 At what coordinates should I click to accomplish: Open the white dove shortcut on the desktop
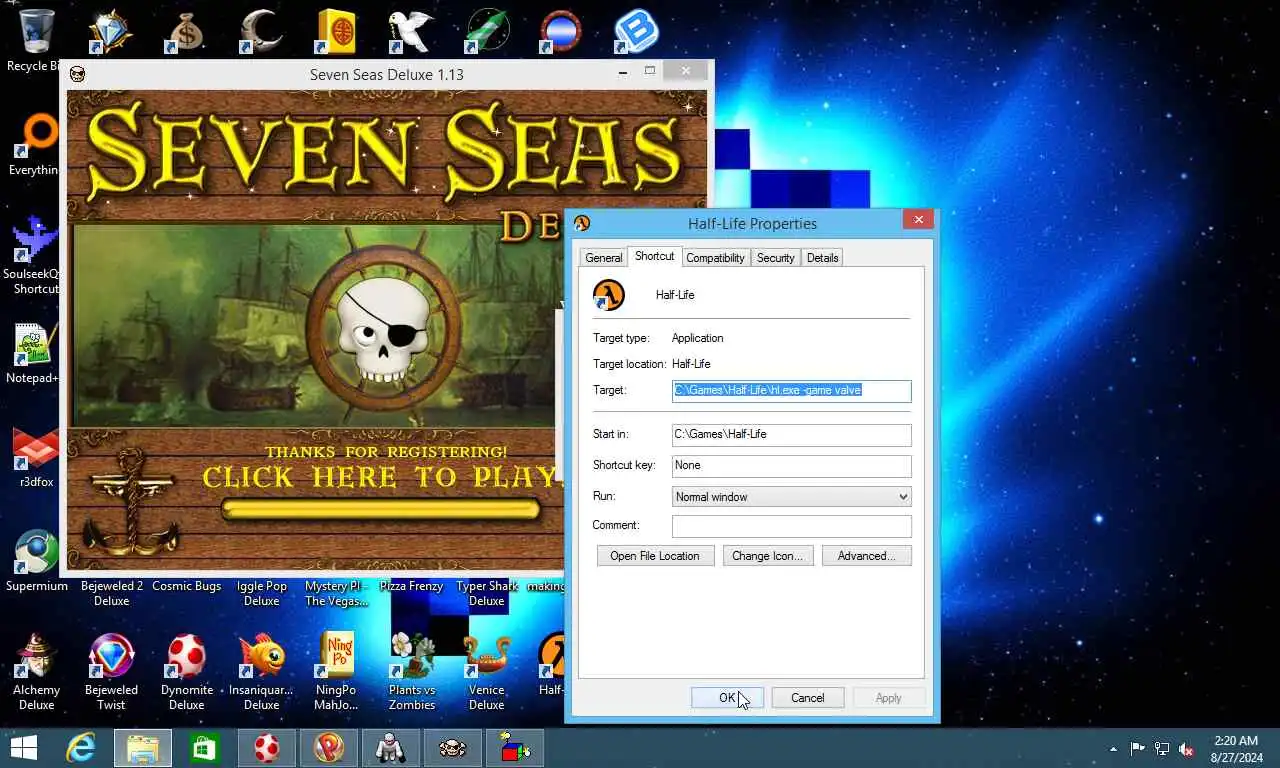[x=411, y=31]
